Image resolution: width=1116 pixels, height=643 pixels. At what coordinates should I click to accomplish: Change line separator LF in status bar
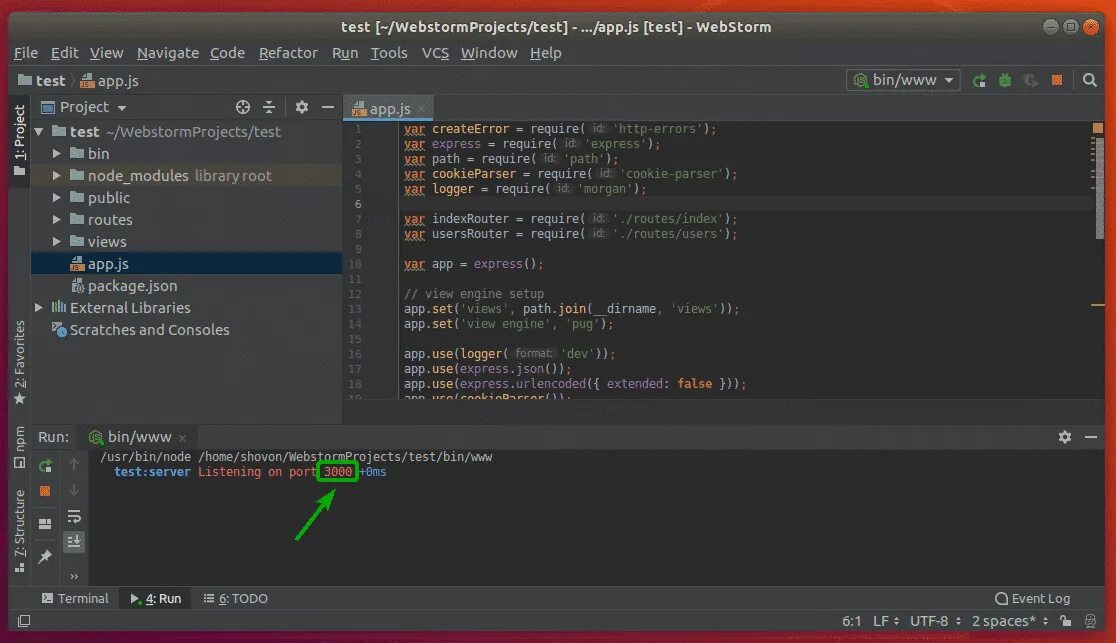885,621
